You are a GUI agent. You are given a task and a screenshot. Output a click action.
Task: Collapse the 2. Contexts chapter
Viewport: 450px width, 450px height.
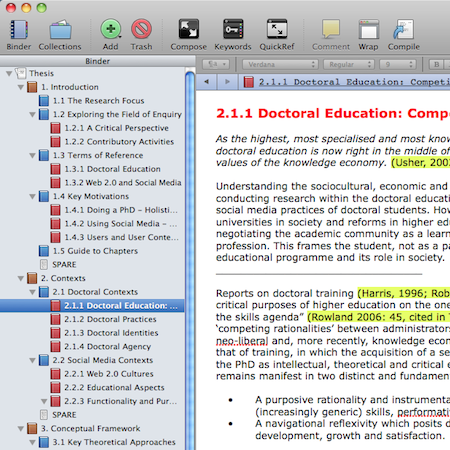point(21,278)
